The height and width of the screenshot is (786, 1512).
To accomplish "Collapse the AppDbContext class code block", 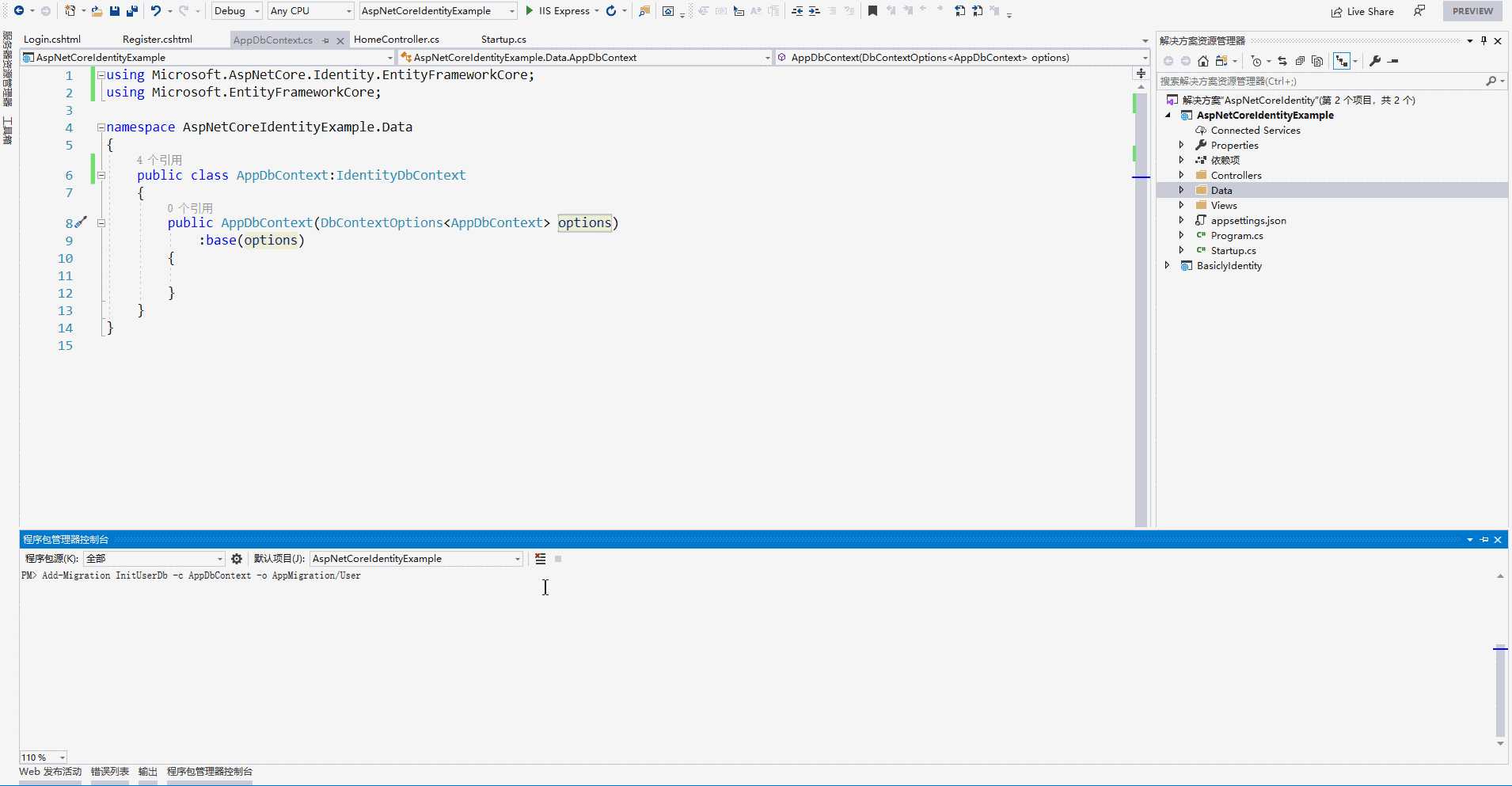I will point(101,176).
